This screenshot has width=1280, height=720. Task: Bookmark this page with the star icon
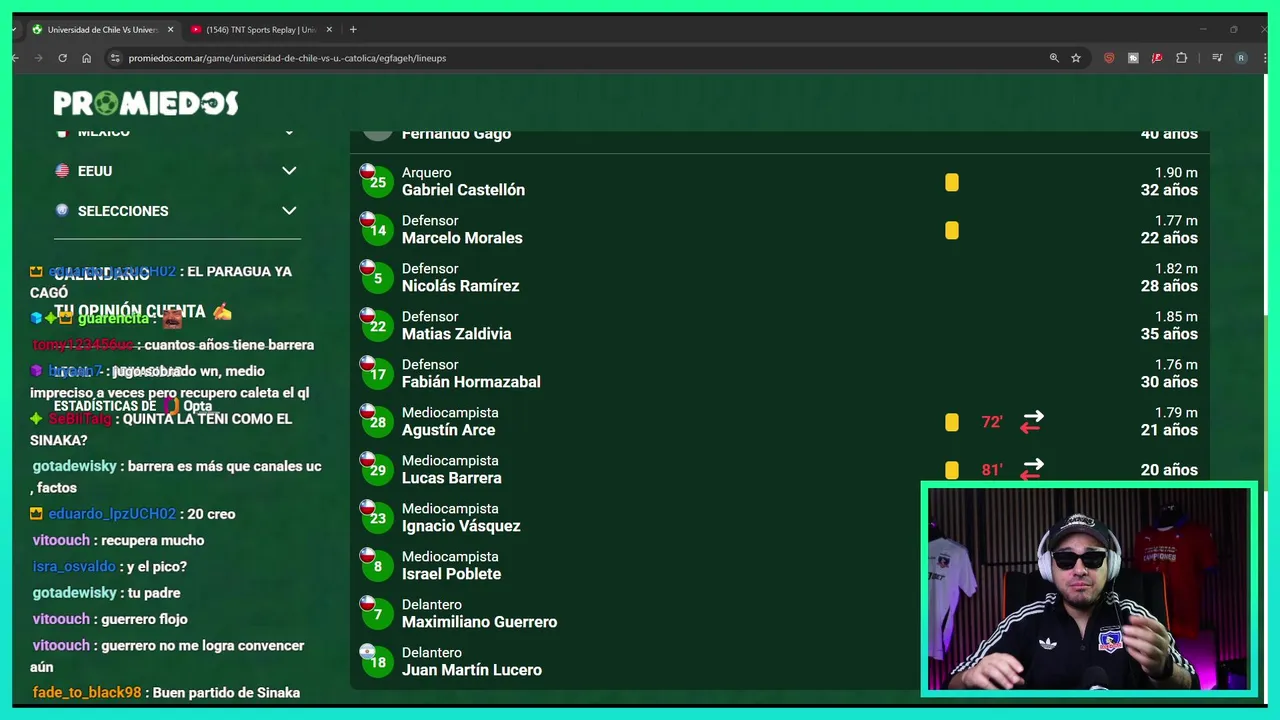coord(1076,58)
